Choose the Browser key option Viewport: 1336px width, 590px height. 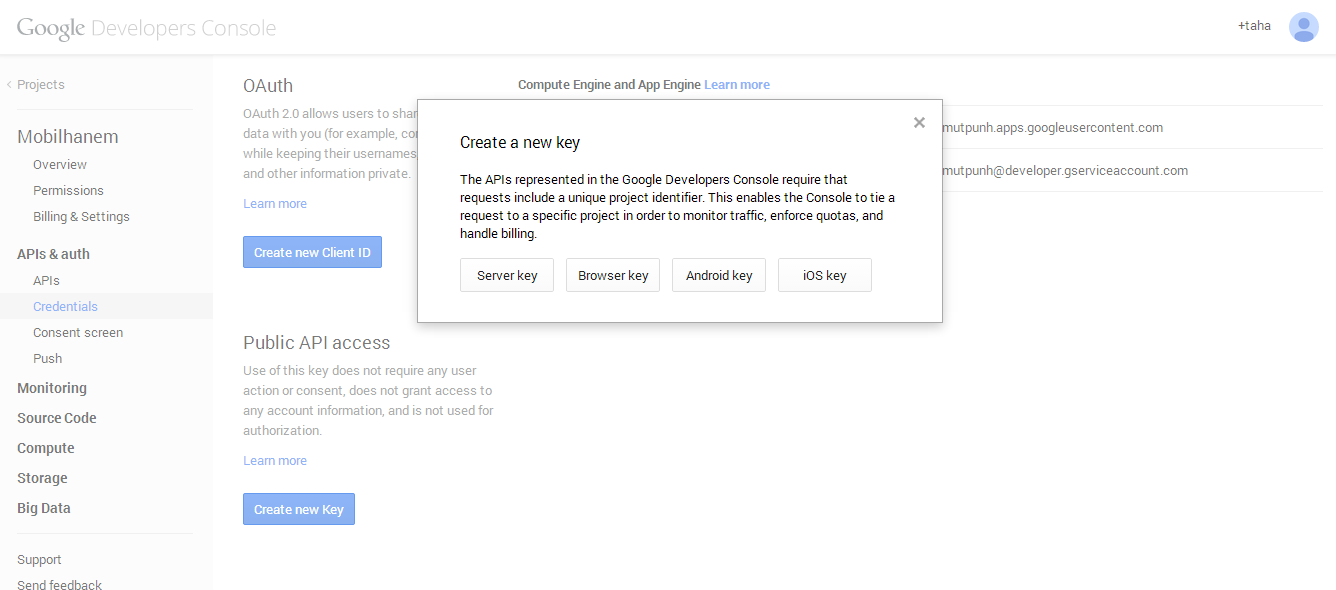[x=613, y=275]
